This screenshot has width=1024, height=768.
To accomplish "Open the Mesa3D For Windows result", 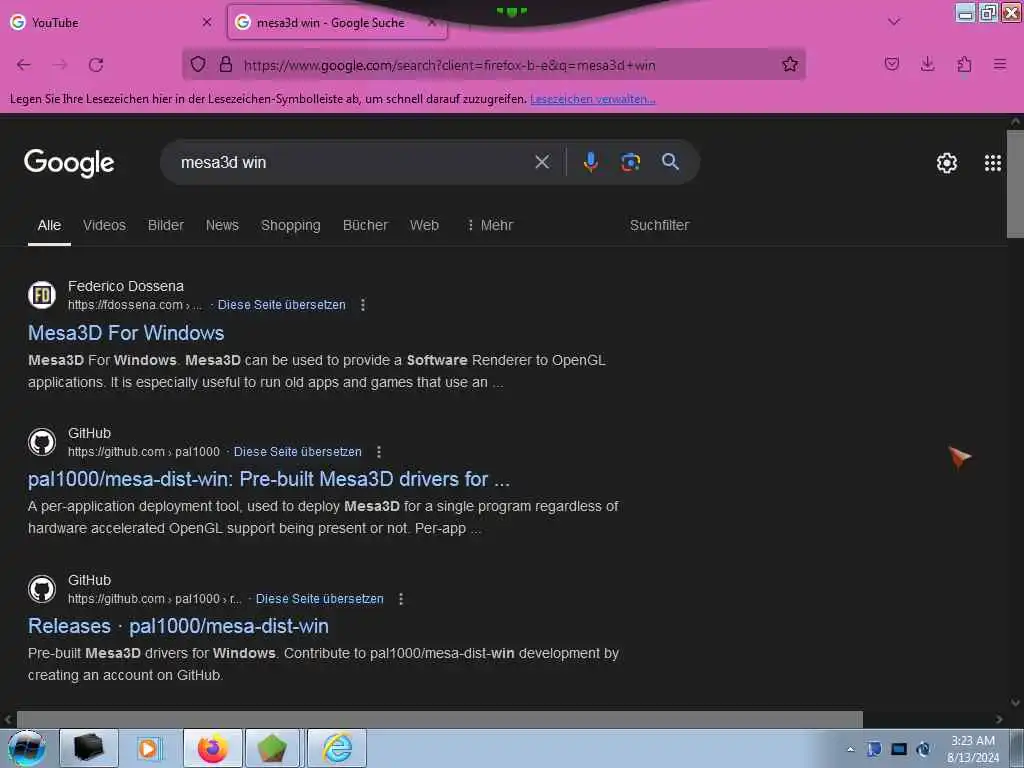I will [126, 333].
